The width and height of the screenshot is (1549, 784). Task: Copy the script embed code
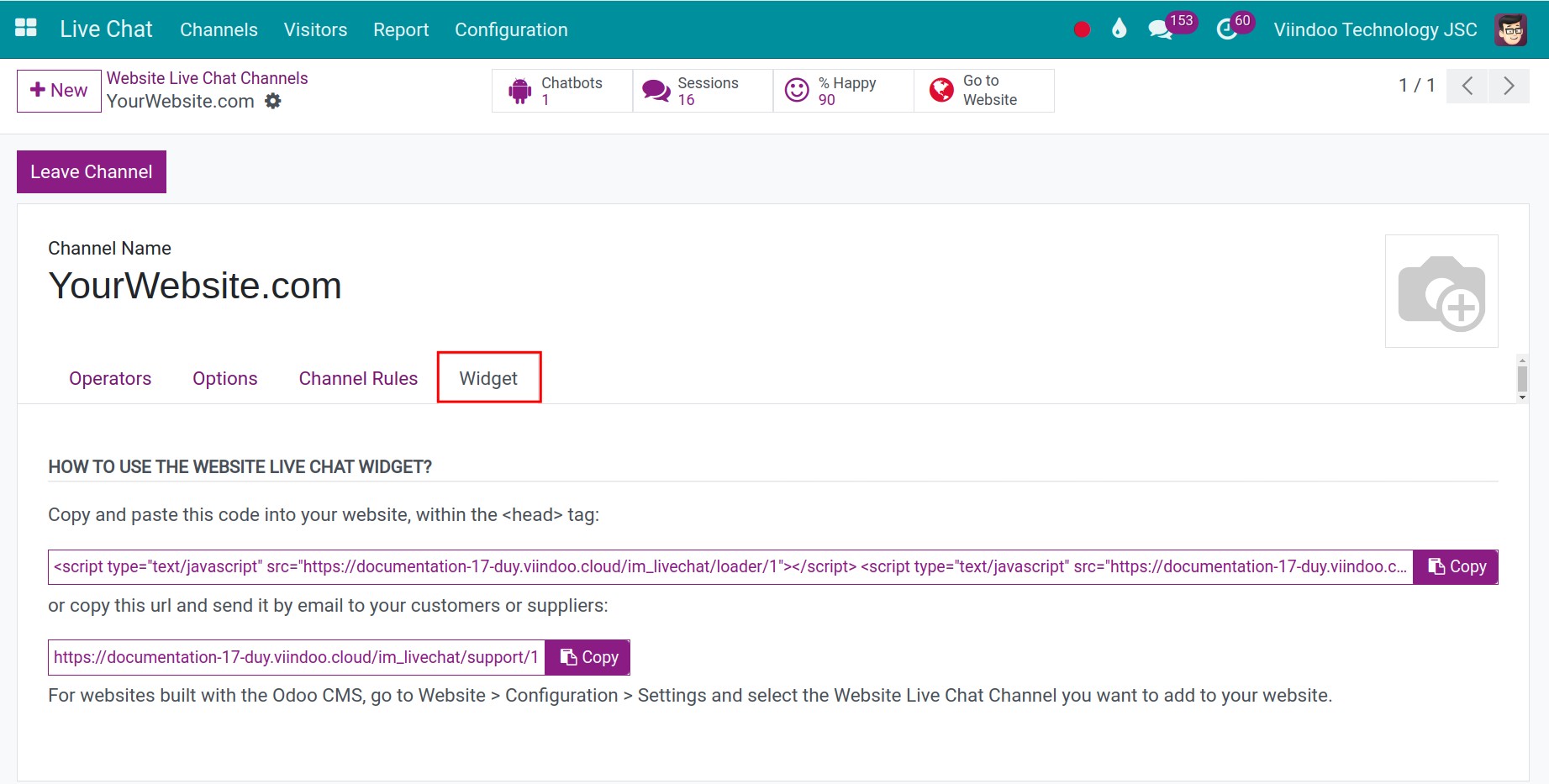pos(1456,567)
